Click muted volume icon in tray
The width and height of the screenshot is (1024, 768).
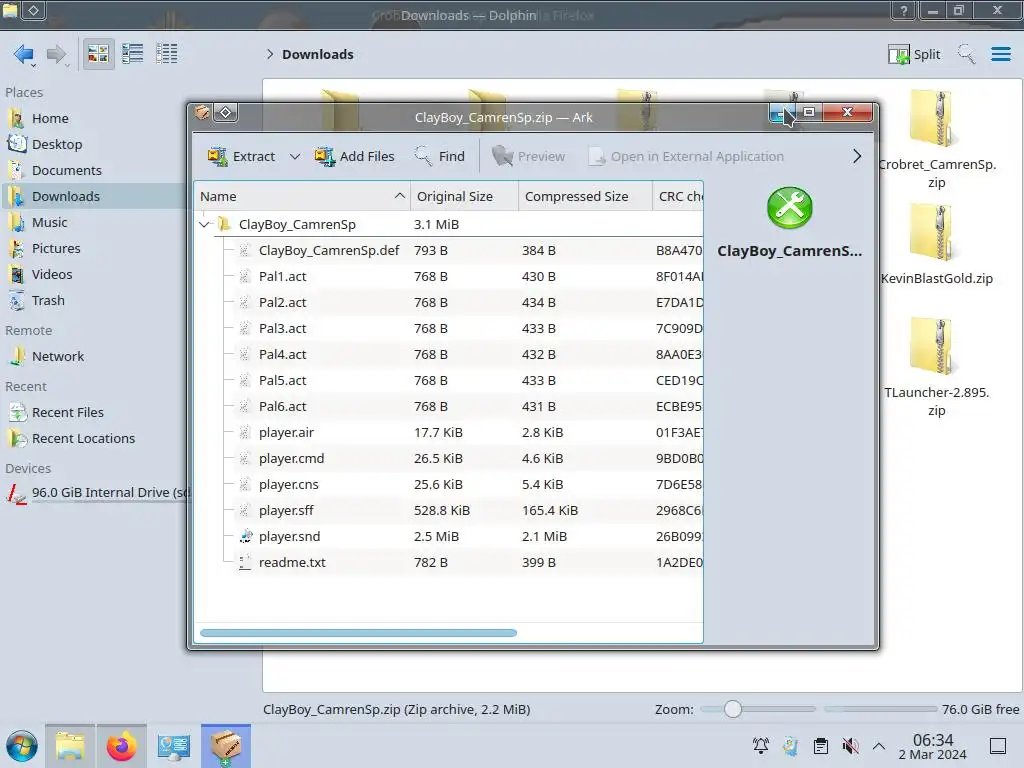850,746
